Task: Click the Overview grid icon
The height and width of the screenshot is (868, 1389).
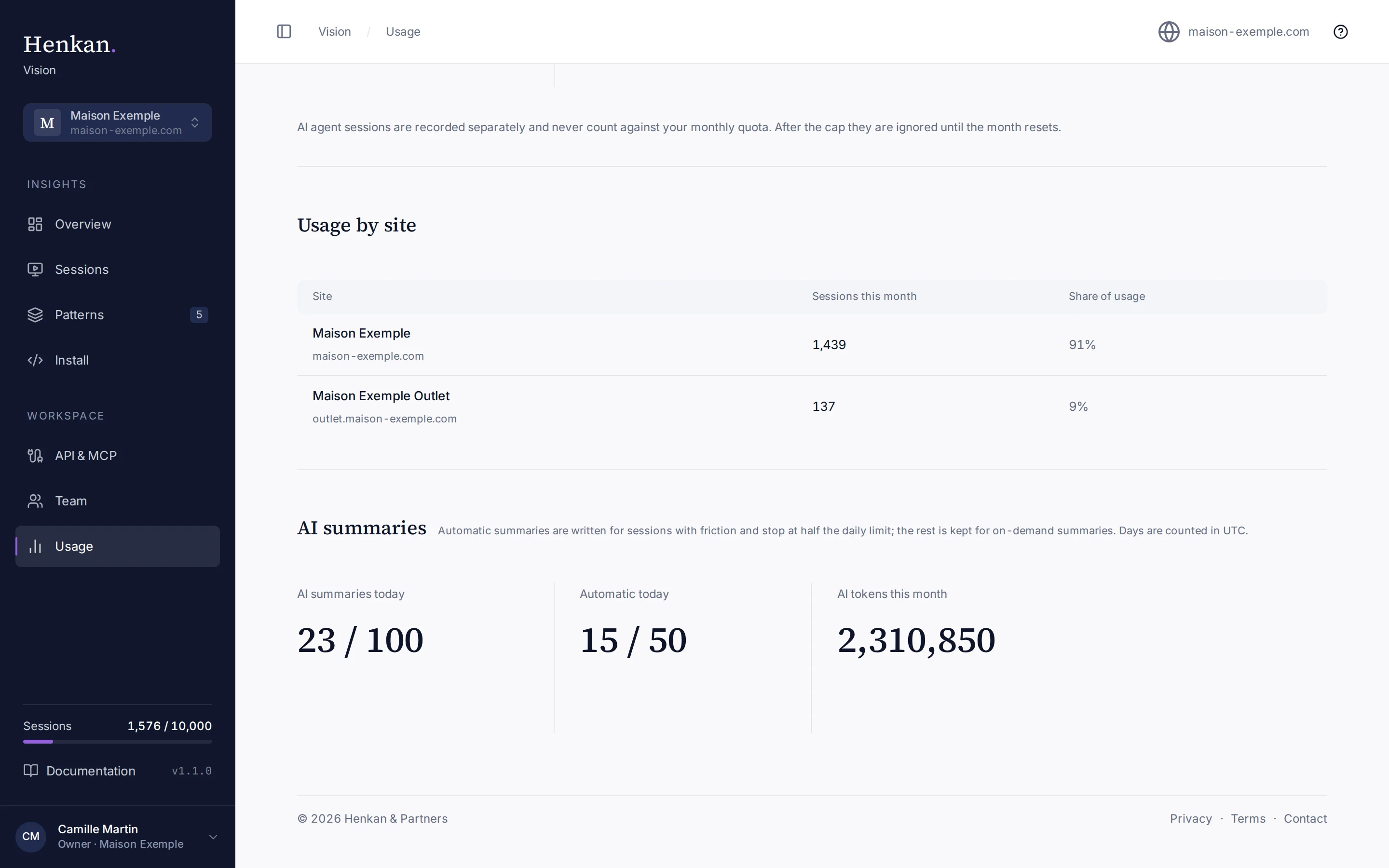Action: (35, 224)
